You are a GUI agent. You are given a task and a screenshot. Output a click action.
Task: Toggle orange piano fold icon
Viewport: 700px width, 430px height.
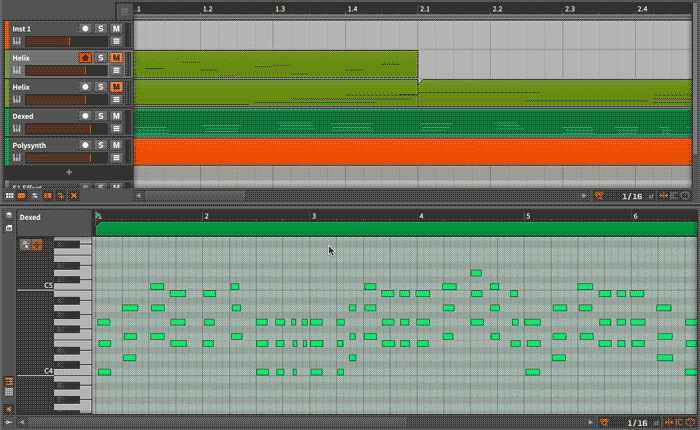37,244
